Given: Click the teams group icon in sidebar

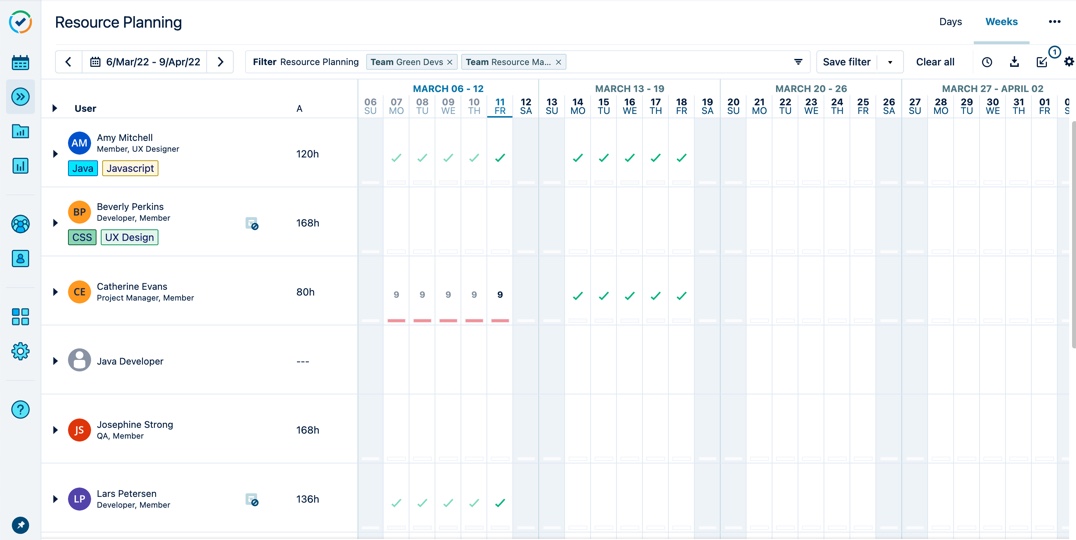Looking at the screenshot, I should click(20, 224).
